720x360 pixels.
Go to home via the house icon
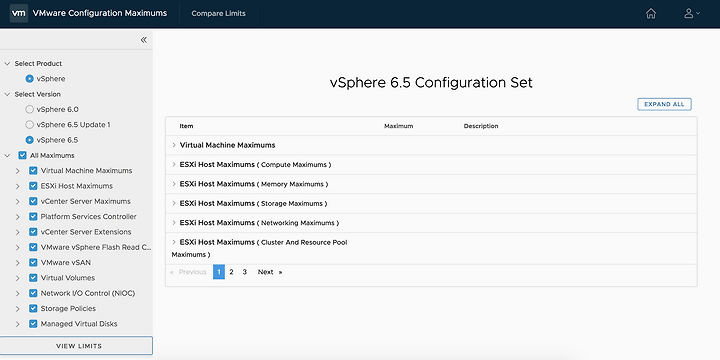coord(651,13)
